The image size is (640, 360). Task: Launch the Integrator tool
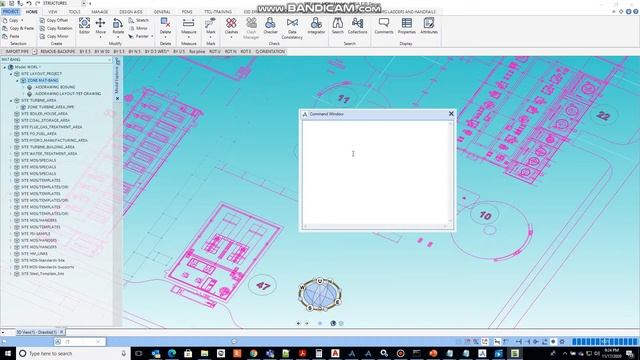click(316, 26)
